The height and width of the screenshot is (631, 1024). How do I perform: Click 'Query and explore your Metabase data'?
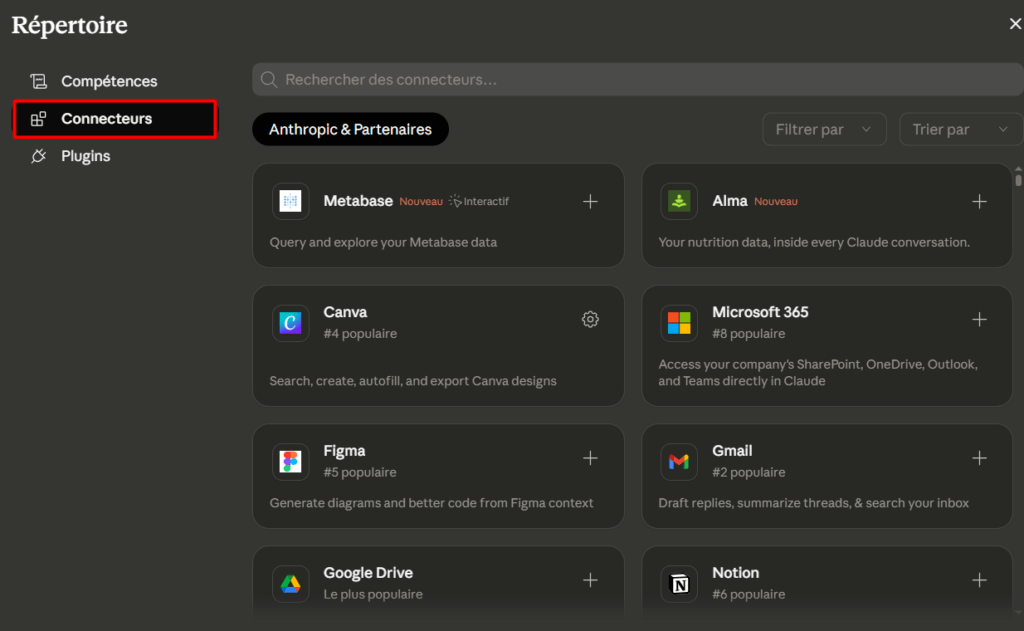tap(383, 242)
